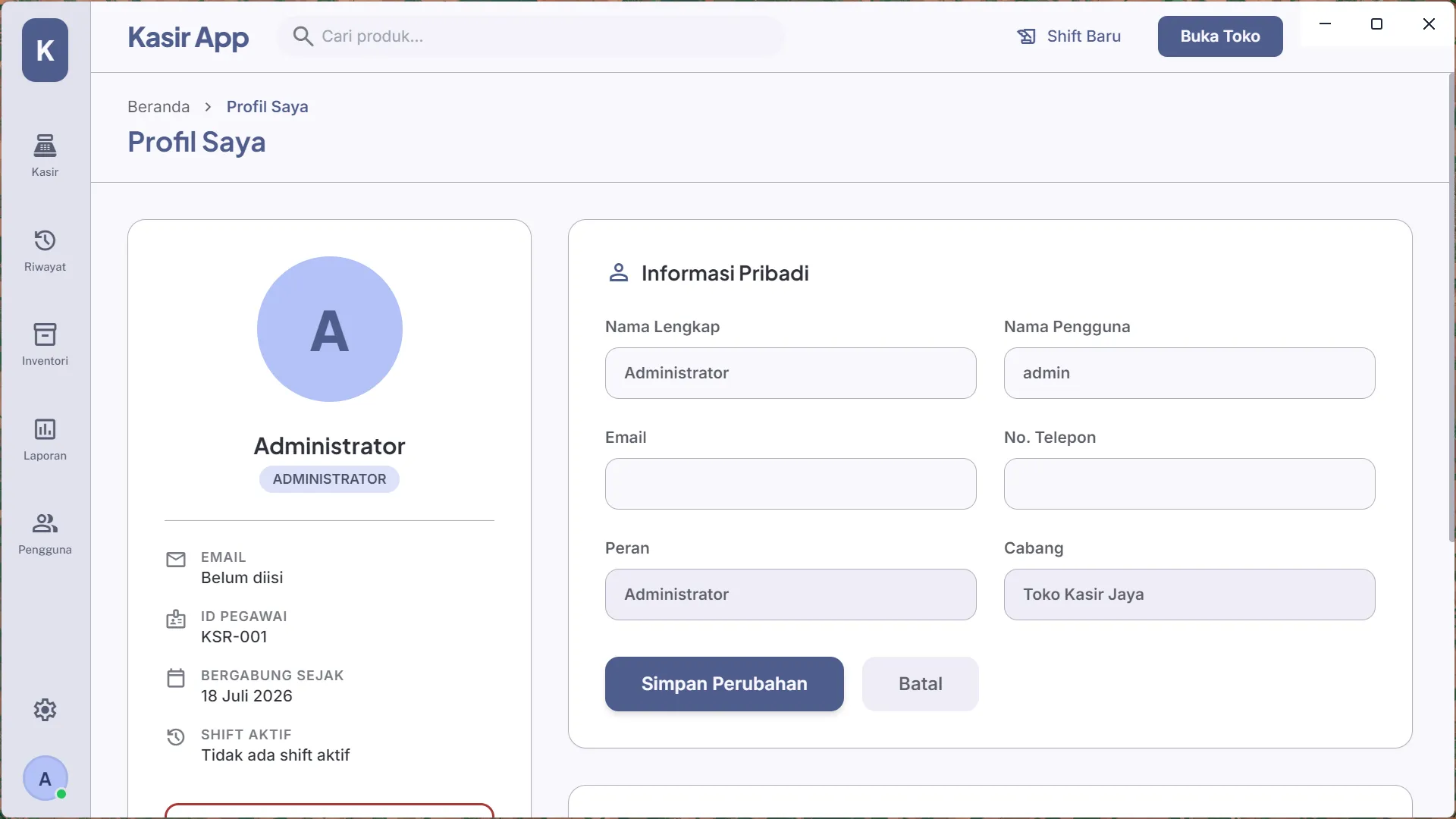This screenshot has width=1456, height=819.
Task: Click the 18 Juli 2026 join date
Action: (246, 696)
